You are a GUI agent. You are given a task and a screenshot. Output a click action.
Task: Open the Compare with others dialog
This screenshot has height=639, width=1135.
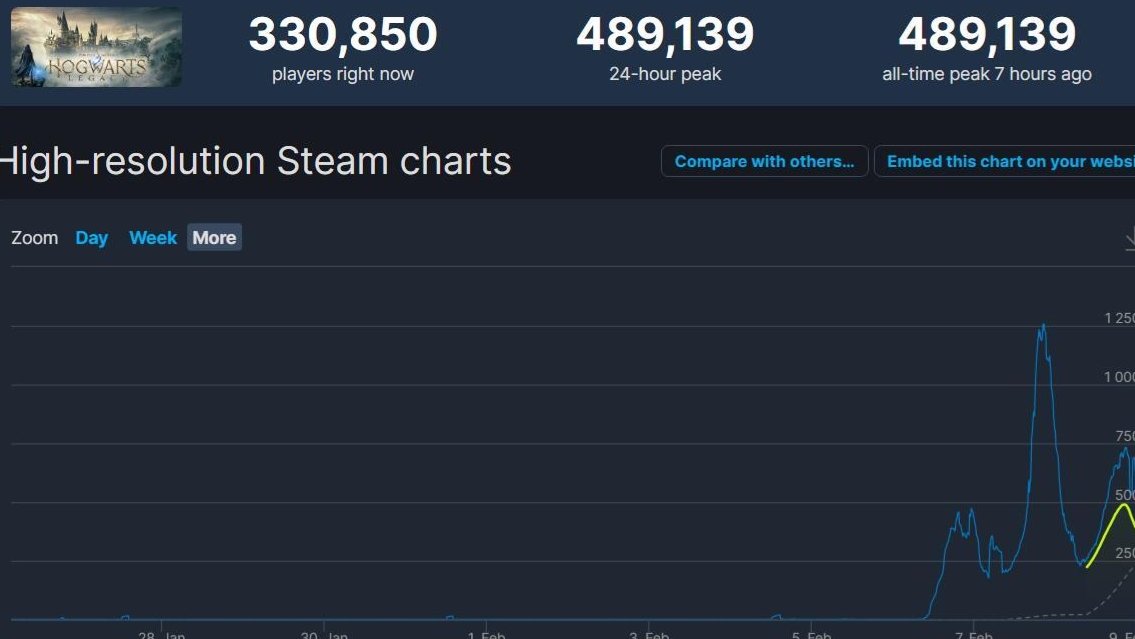[x=764, y=161]
